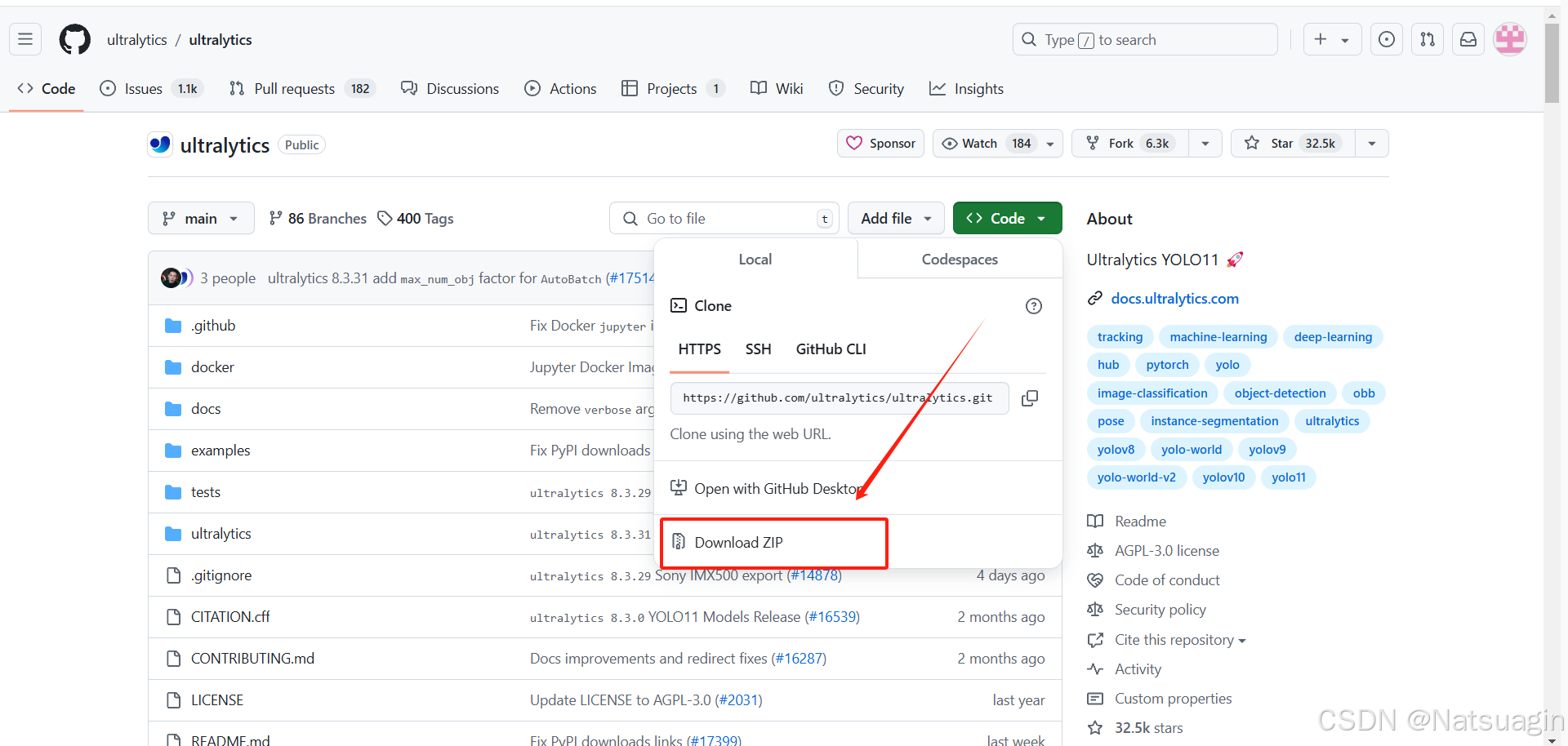Viewport: 1568px width, 746px height.
Task: Open the notifications inbox icon
Action: (x=1468, y=39)
